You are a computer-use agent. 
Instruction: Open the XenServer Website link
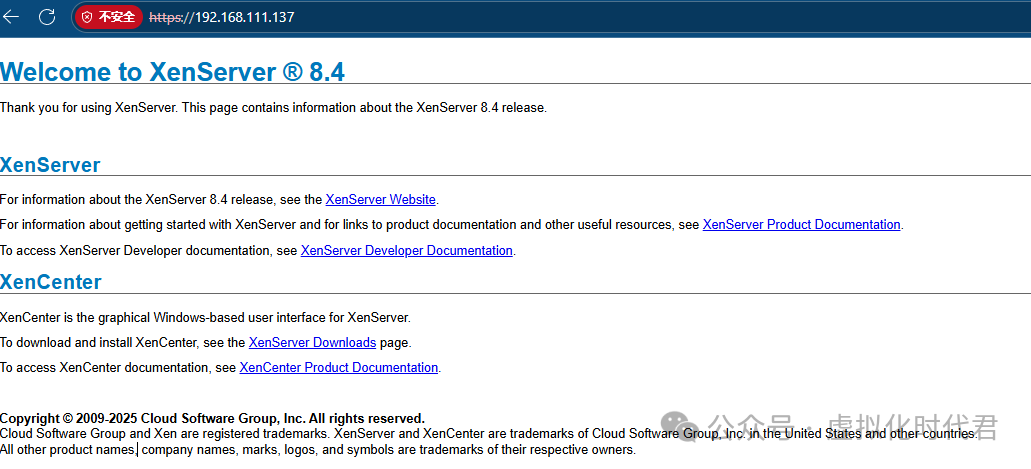click(380, 199)
